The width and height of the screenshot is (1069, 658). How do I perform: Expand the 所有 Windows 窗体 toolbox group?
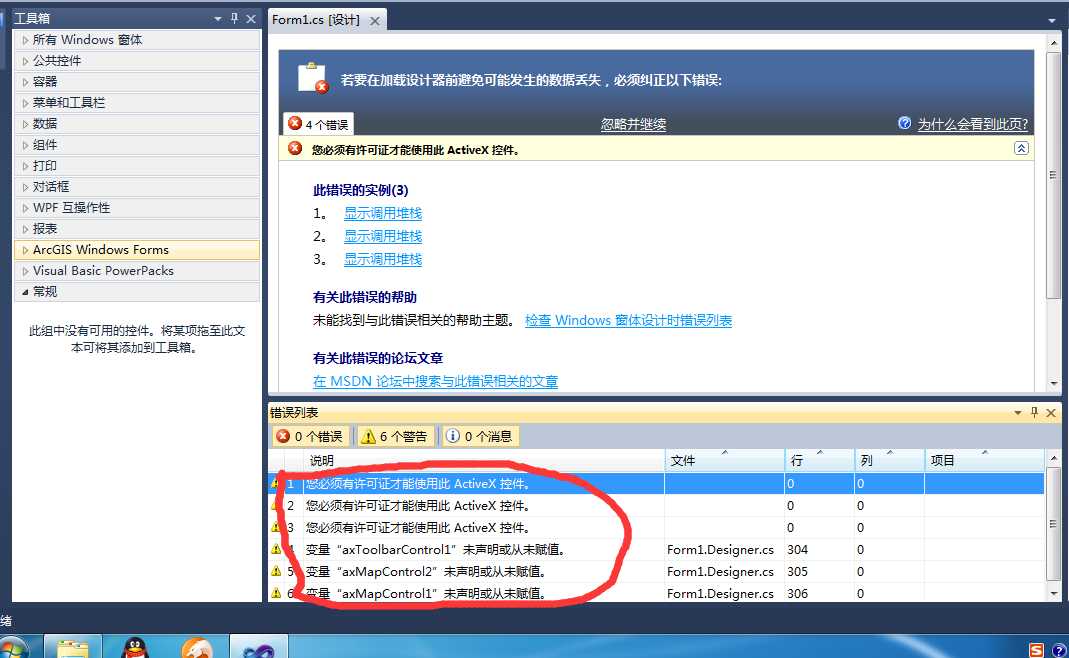(x=136, y=40)
